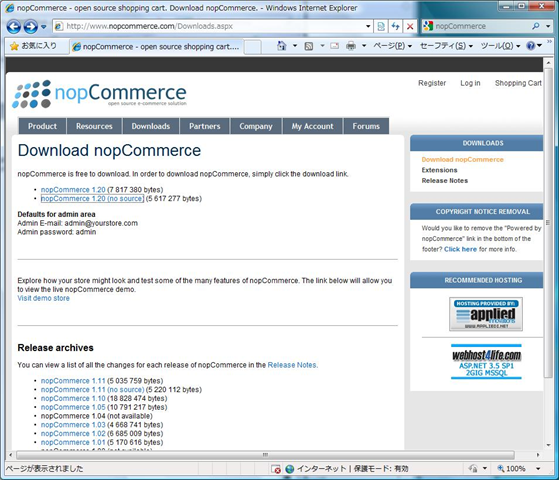Click the Visit demo store link
The image size is (559, 480).
[43, 298]
